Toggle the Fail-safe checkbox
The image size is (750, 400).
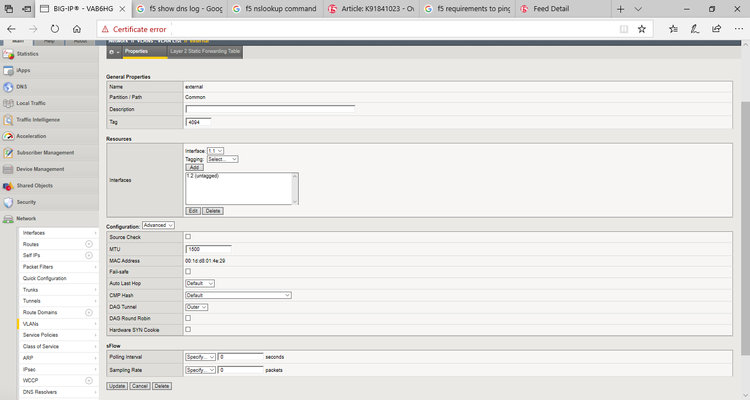tap(188, 271)
